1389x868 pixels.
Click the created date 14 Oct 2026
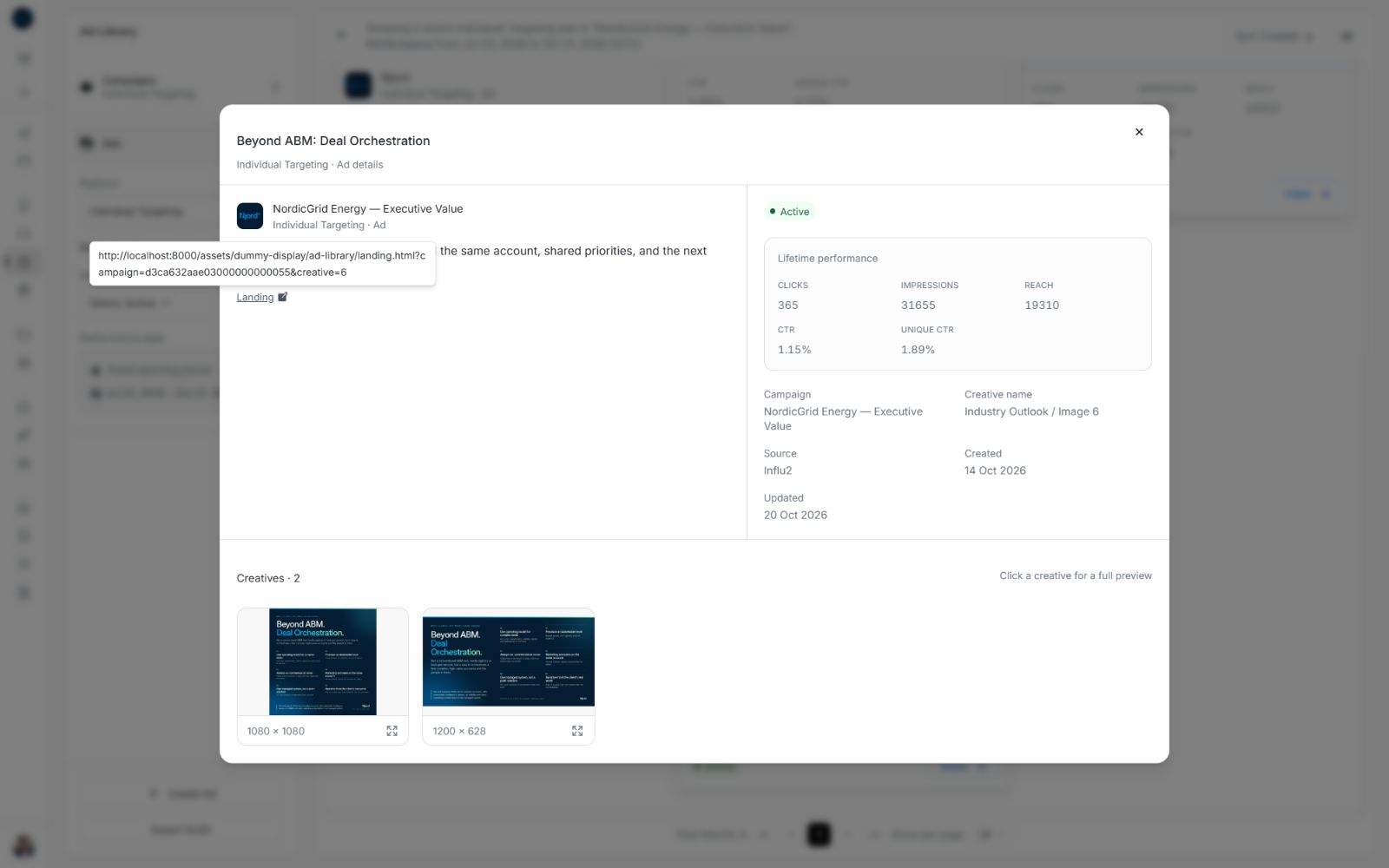tap(995, 470)
